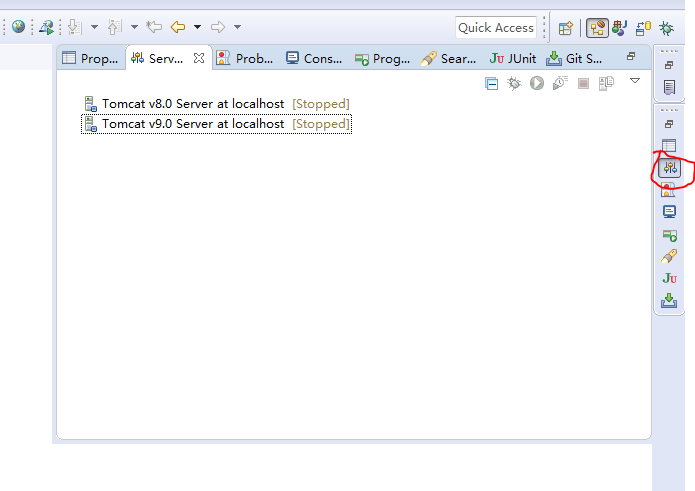Stop the server with square icon

[583, 83]
